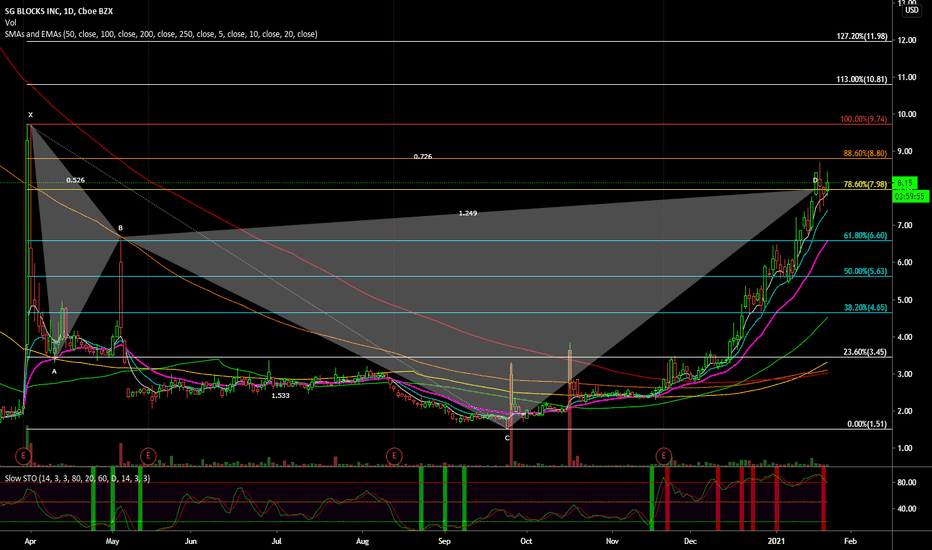Select the pattern point C label
The width and height of the screenshot is (932, 550).
click(x=507, y=438)
